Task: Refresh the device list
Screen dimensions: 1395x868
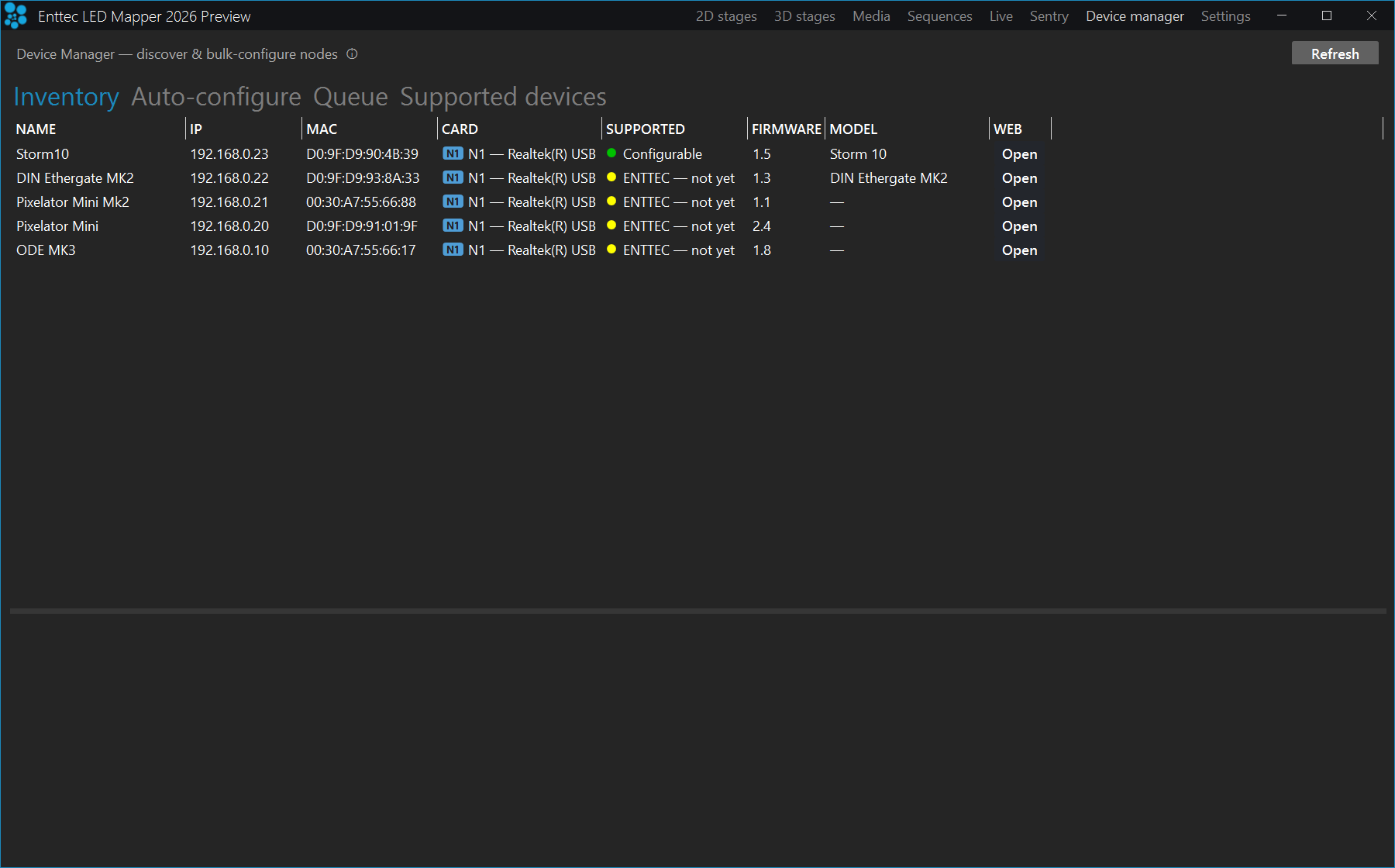Action: coord(1335,53)
